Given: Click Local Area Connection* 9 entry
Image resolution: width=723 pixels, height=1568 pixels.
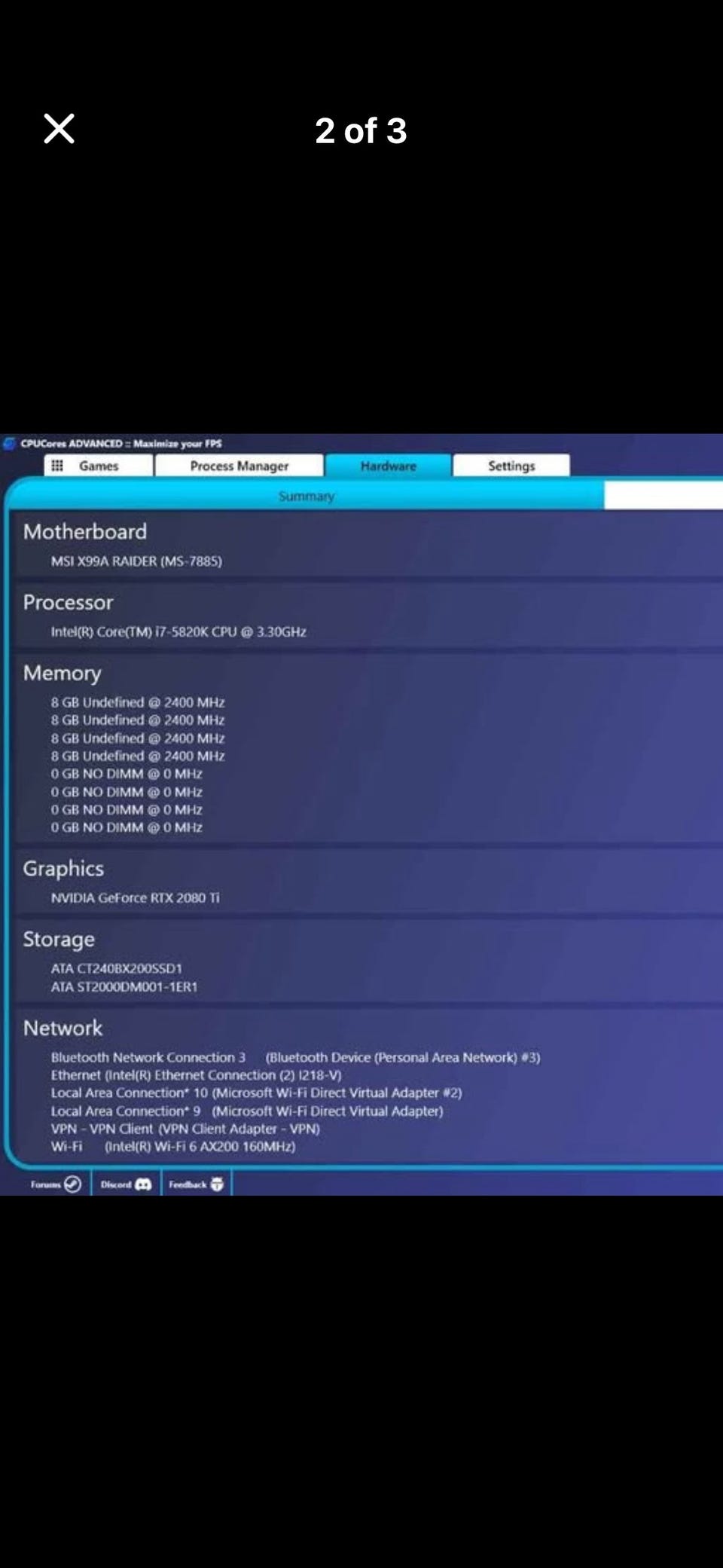Looking at the screenshot, I should (247, 1111).
